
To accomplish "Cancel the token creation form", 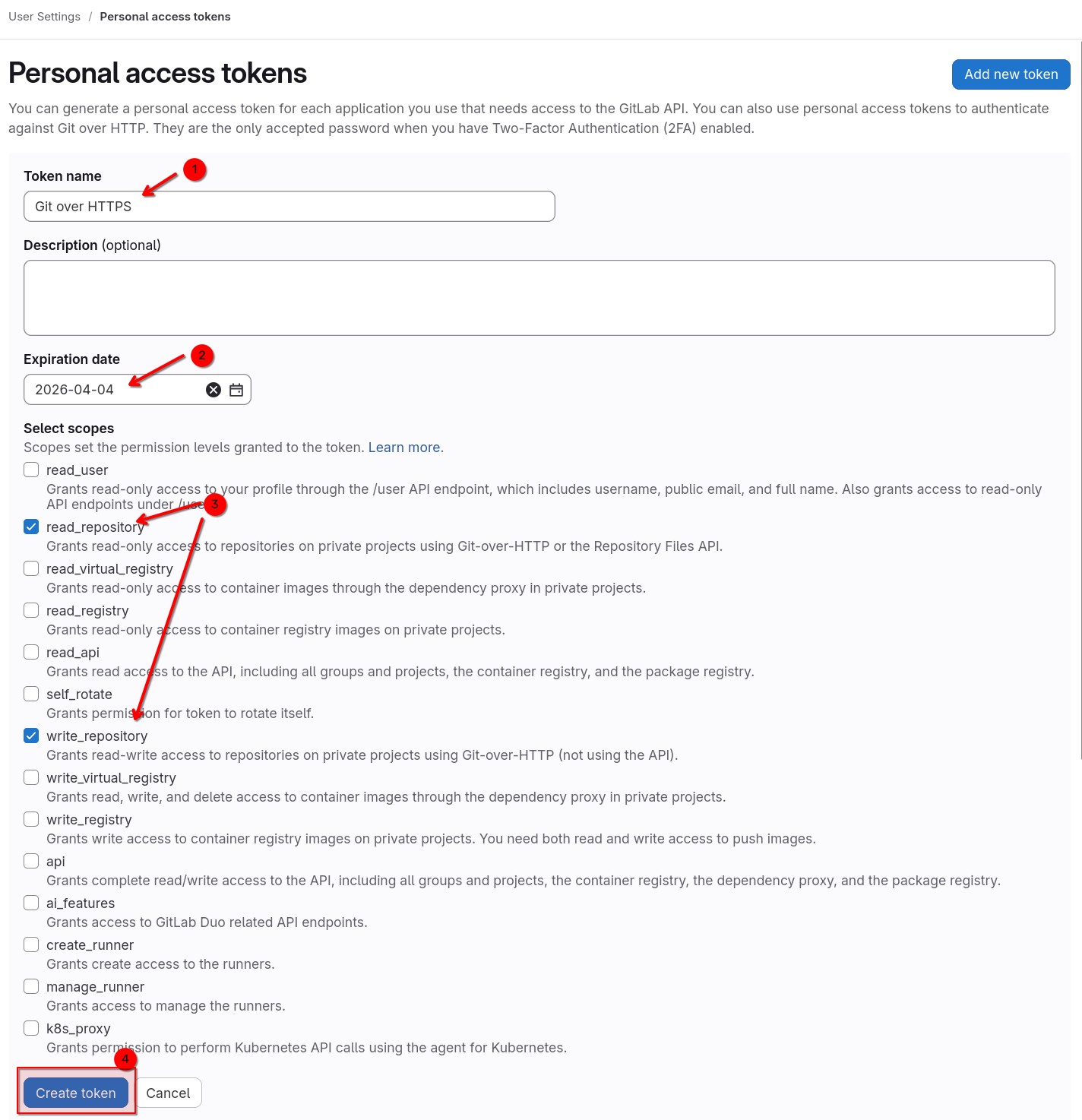I will 168,1093.
